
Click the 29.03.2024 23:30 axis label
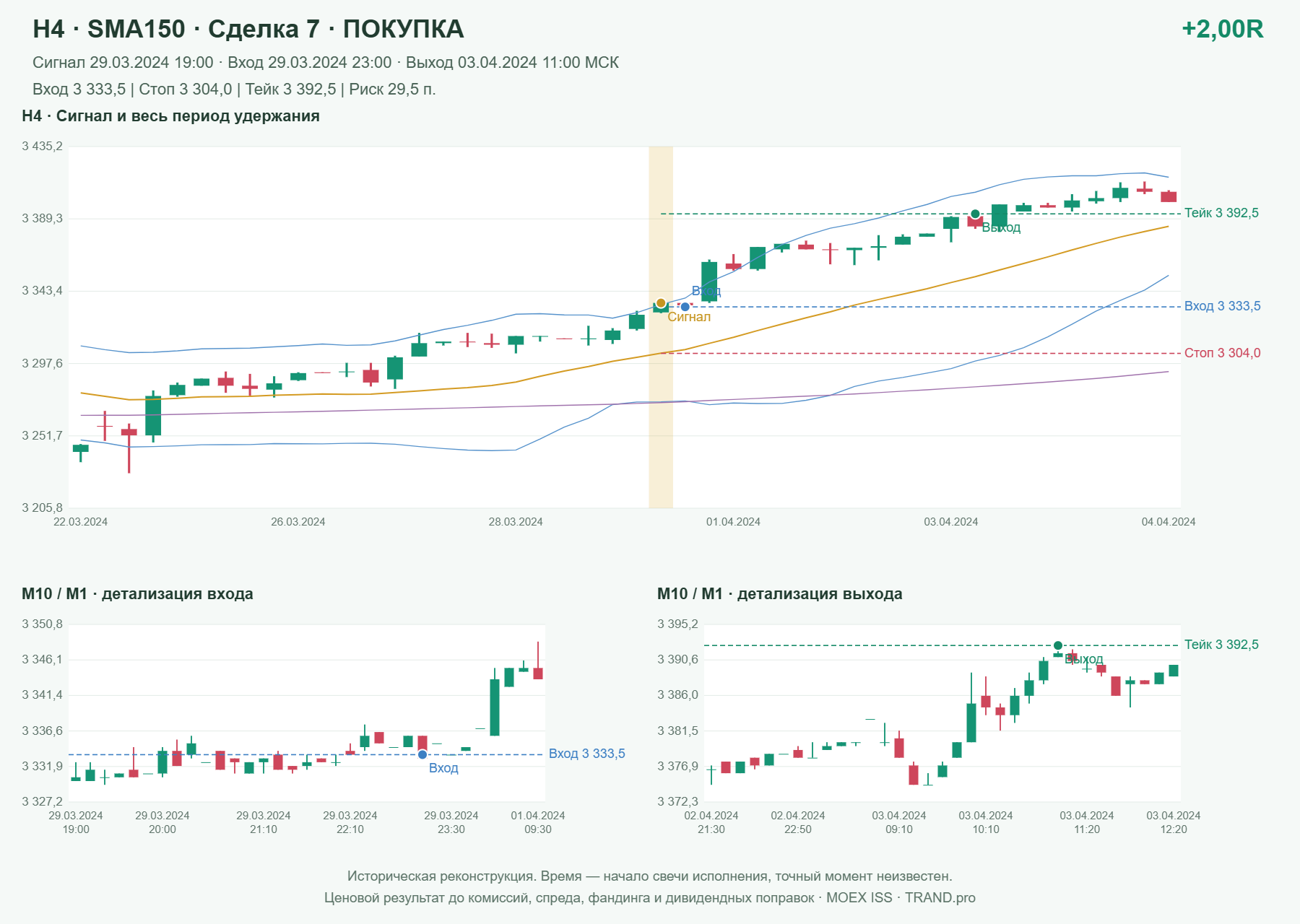[451, 822]
